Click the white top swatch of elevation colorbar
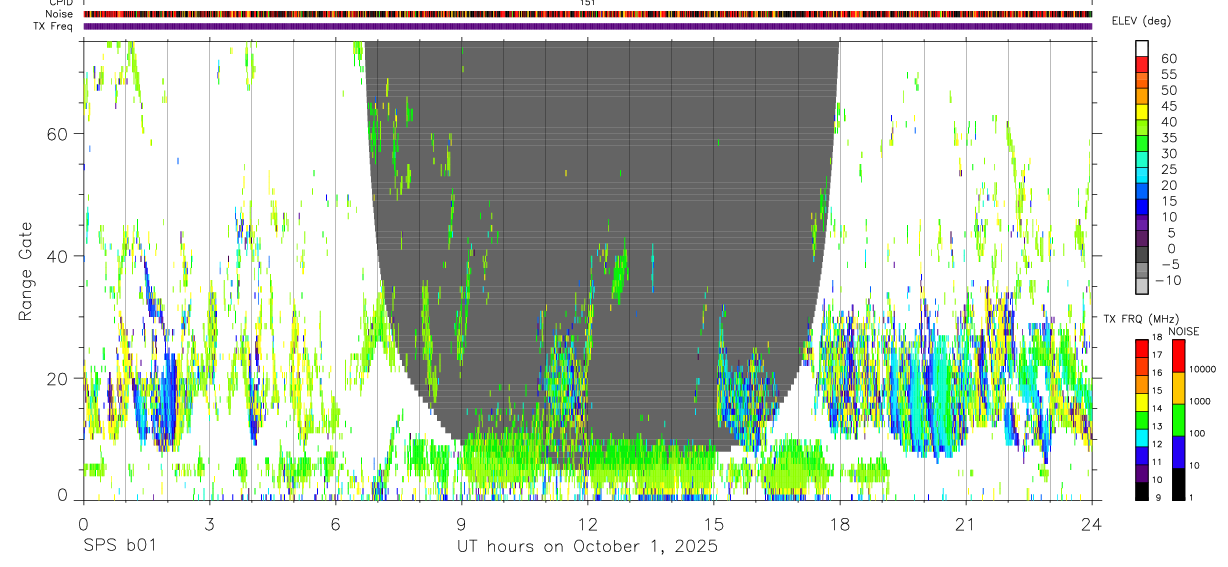 [1142, 48]
